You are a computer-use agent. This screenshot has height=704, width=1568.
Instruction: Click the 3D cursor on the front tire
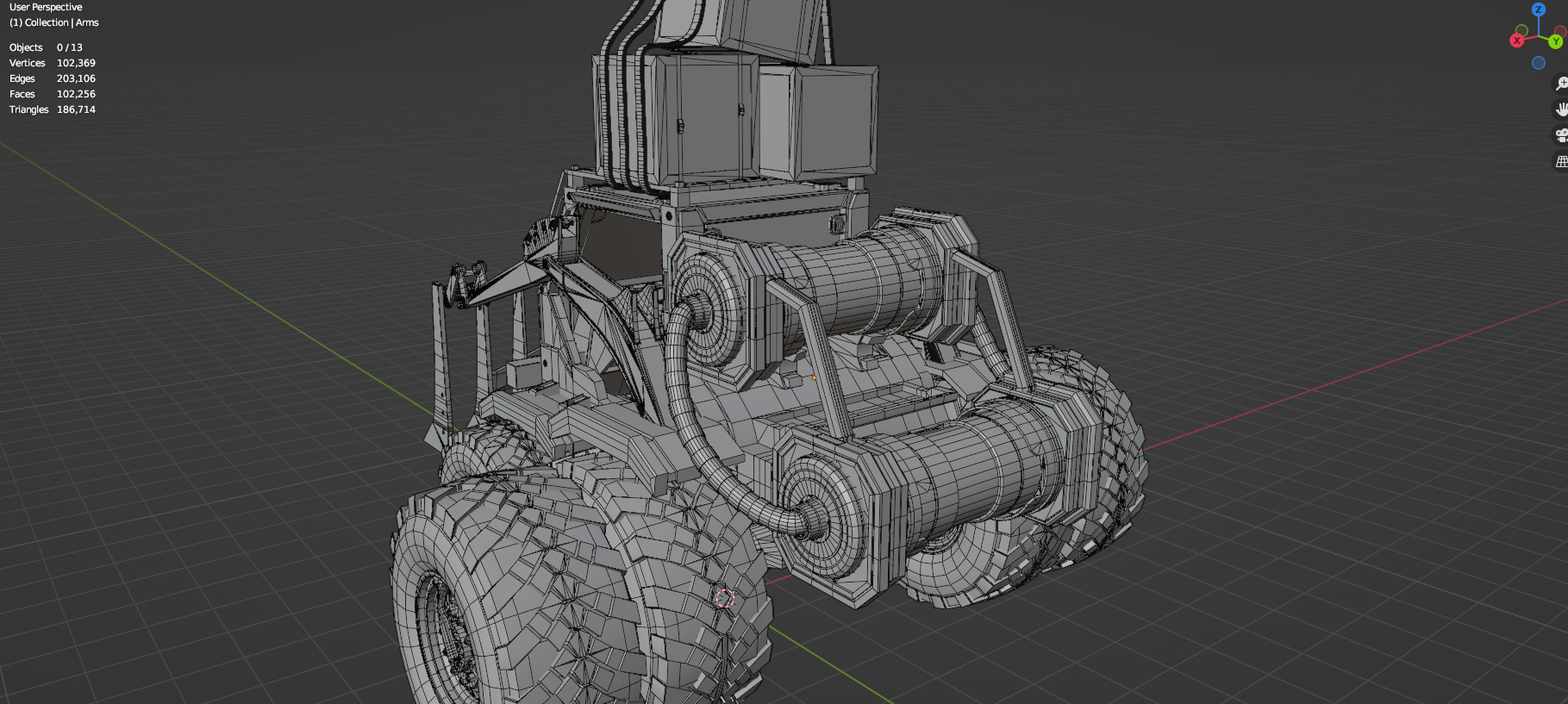(x=725, y=598)
